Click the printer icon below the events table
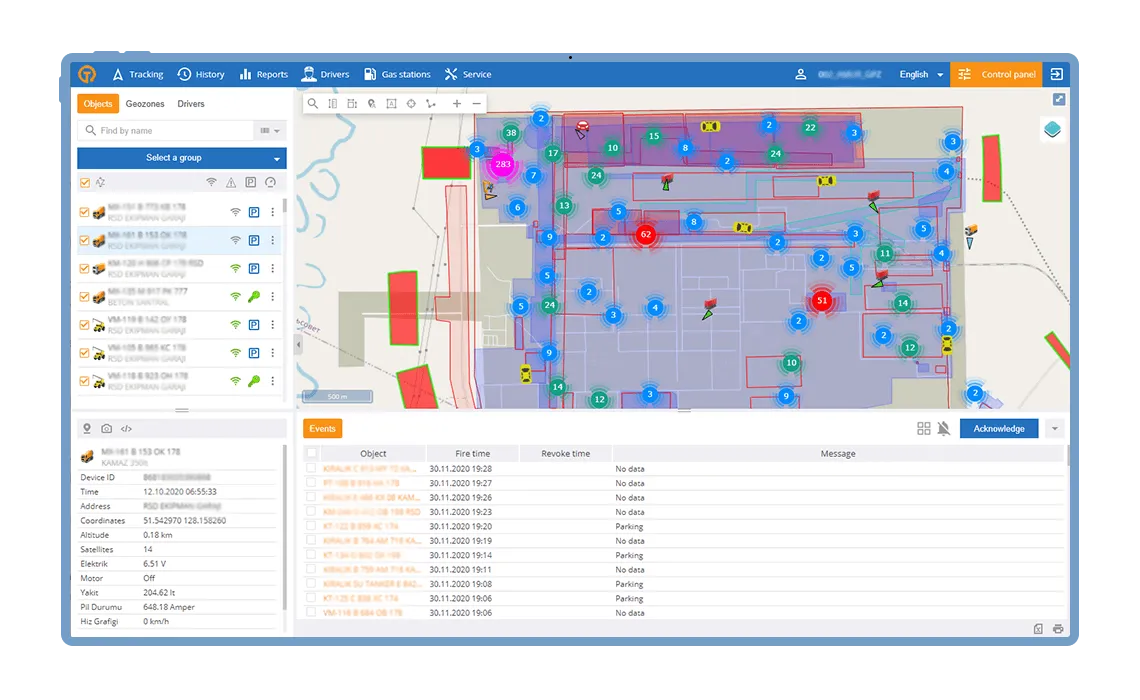 pos(1057,629)
